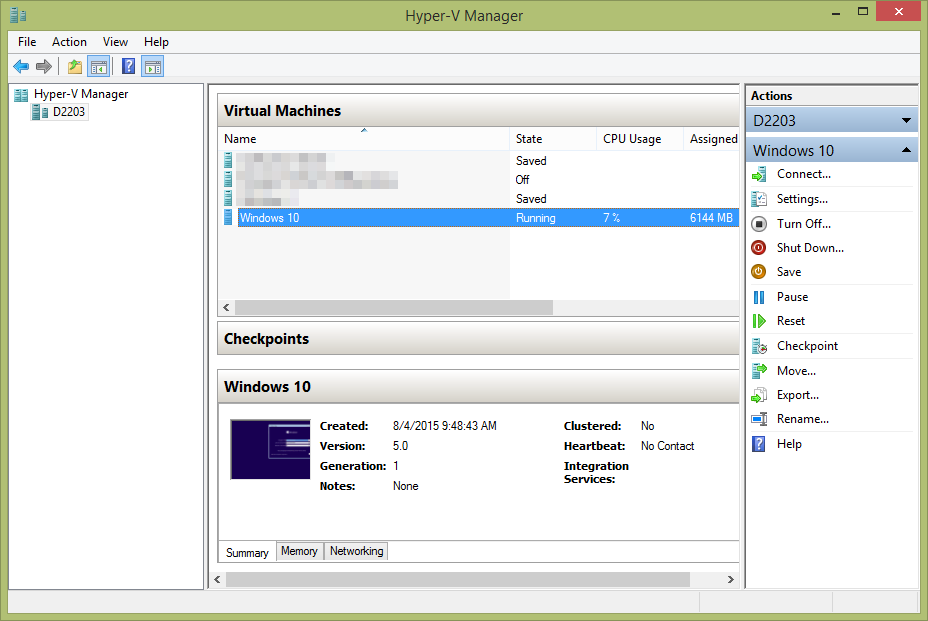Screen dimensions: 928x621
Task: Click the Up One Level folder icon
Action: point(75,66)
